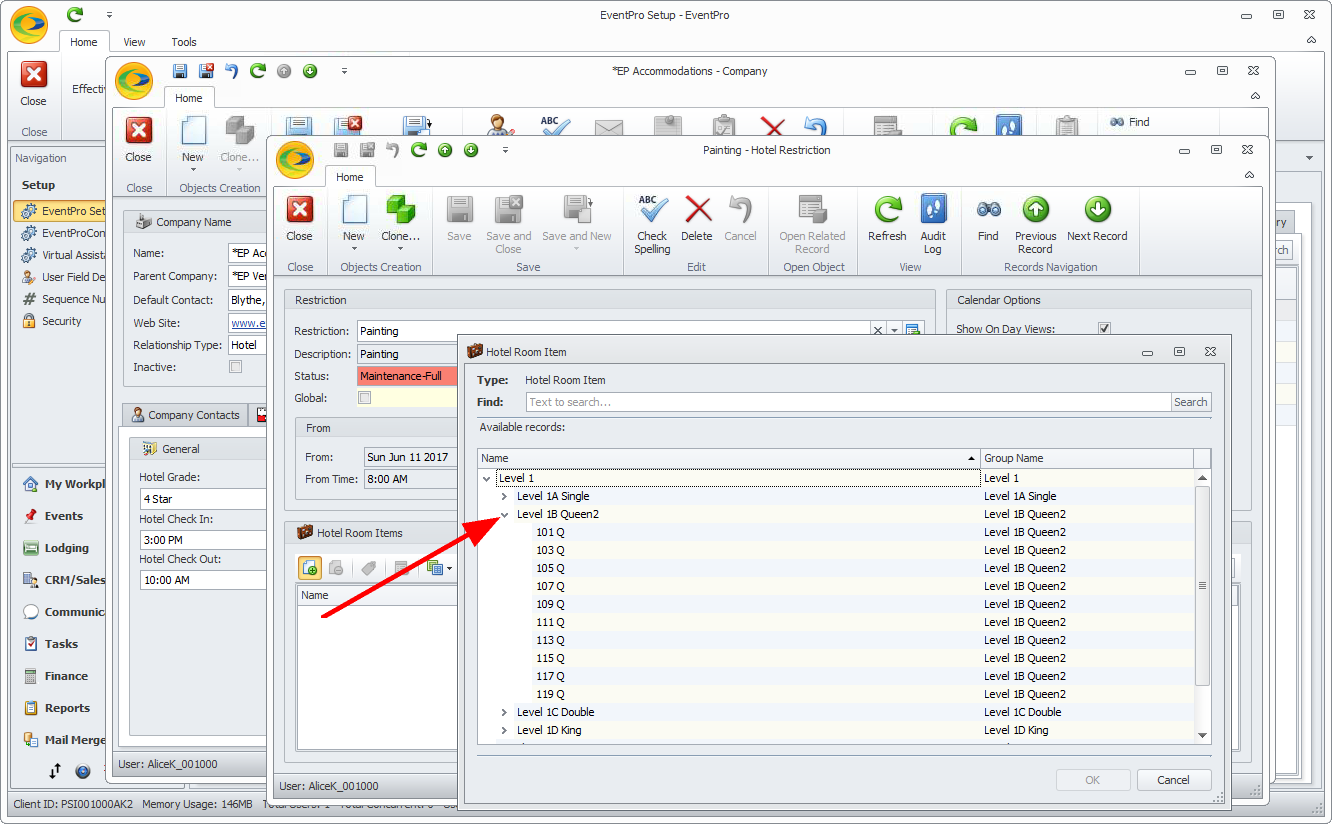Click the green down-arrow in Hotel Restriction quick toolbar
Screen dimensions: 1332x824
click(x=471, y=150)
